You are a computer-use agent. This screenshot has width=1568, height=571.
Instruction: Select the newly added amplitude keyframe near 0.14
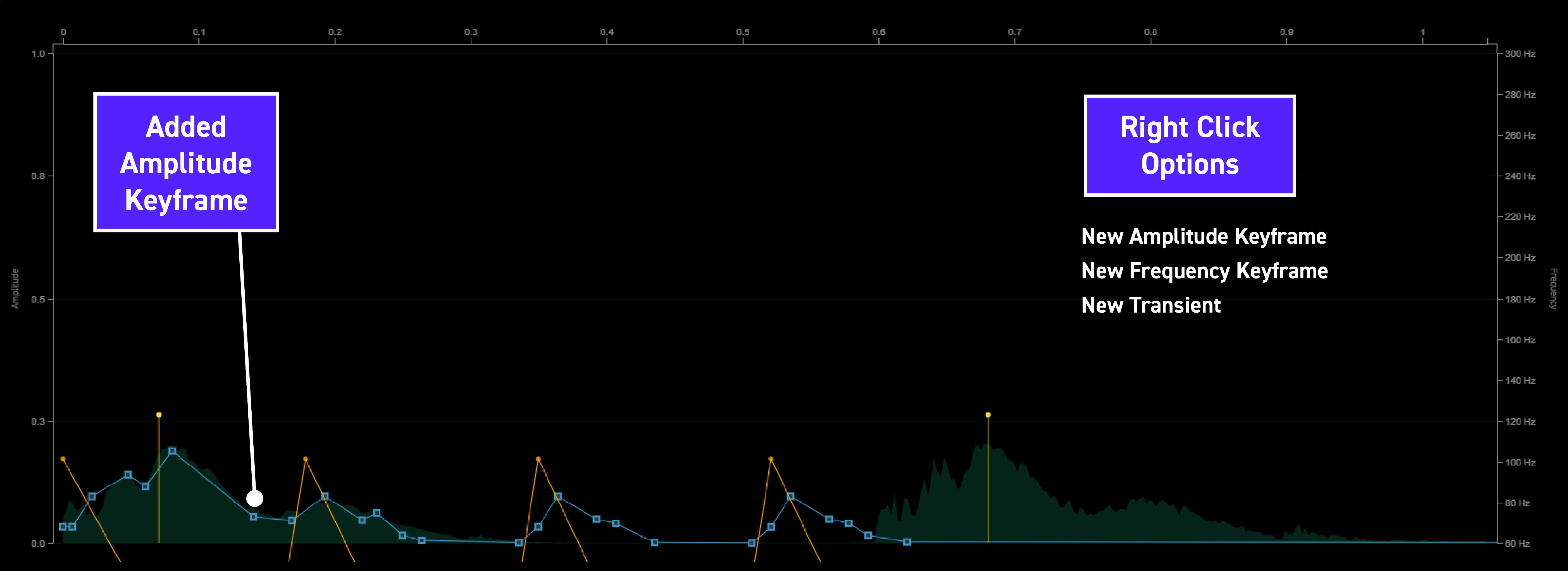(x=253, y=517)
